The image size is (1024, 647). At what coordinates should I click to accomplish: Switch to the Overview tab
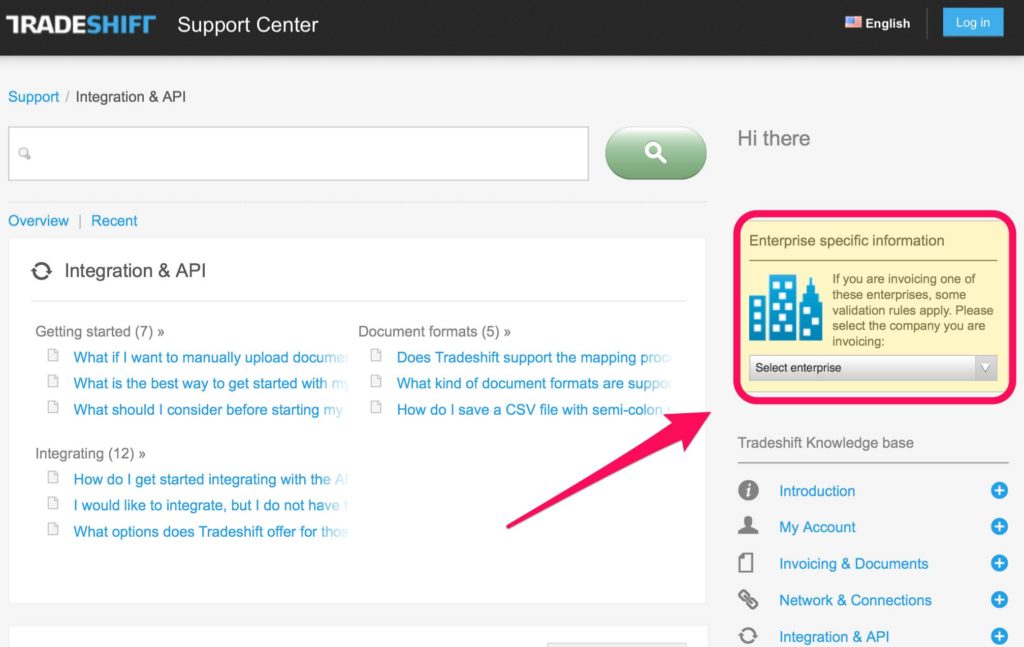coord(39,221)
